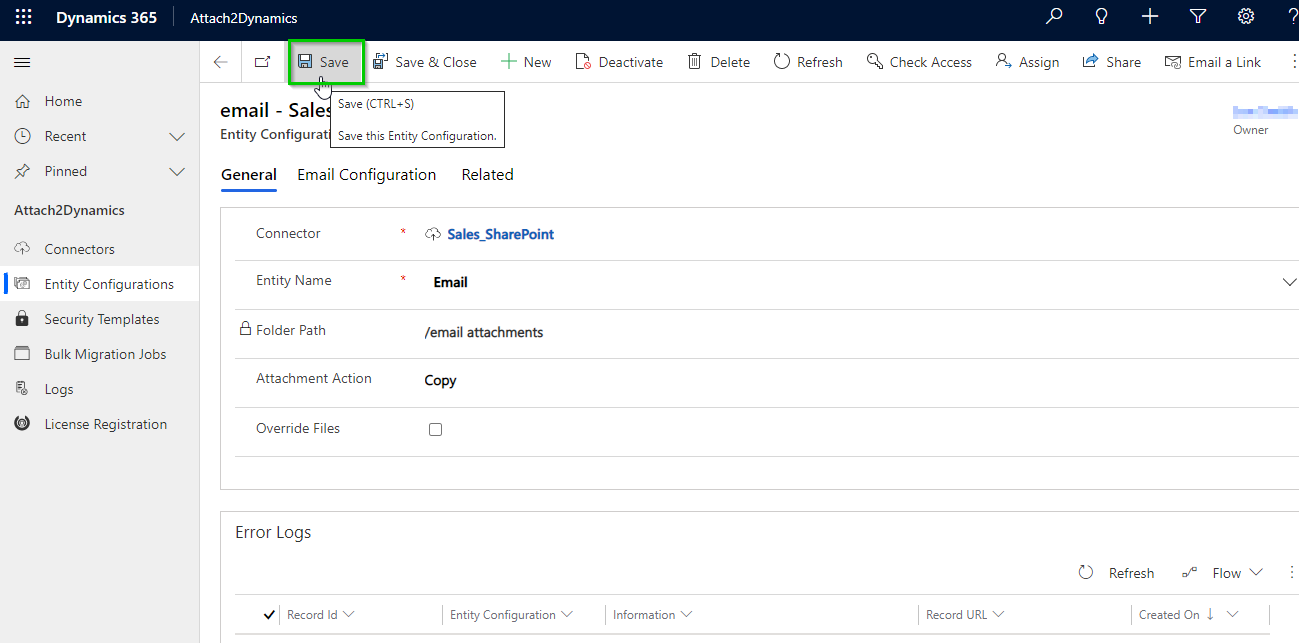The height and width of the screenshot is (643, 1299).
Task: Click the back arrow in command bar
Action: coord(221,62)
